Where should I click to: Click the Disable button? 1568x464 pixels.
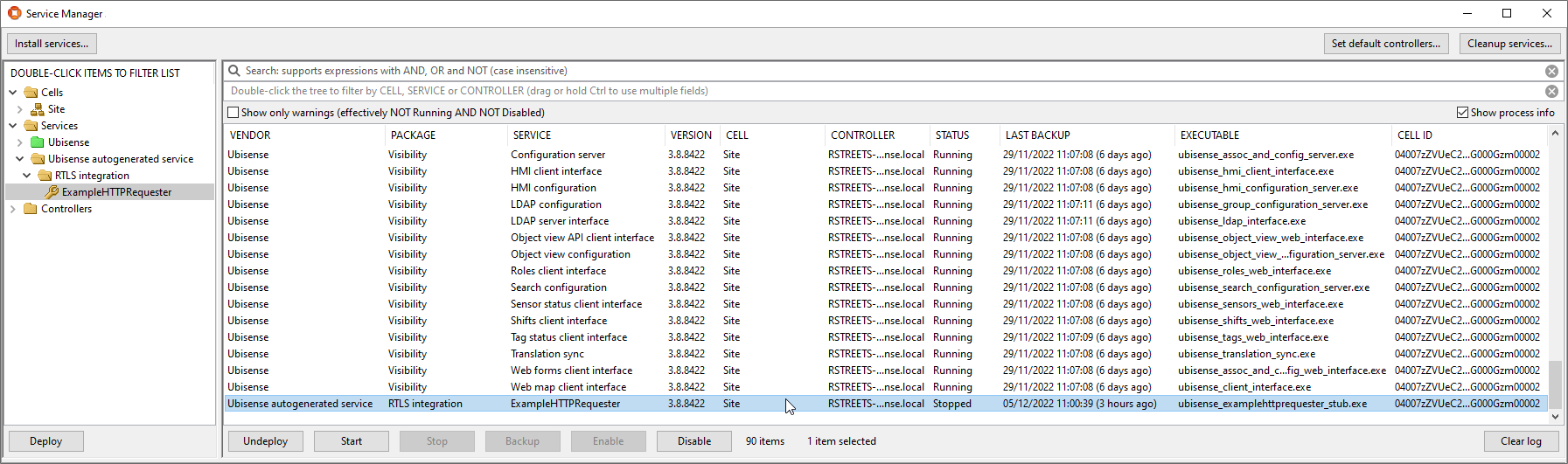coord(694,441)
